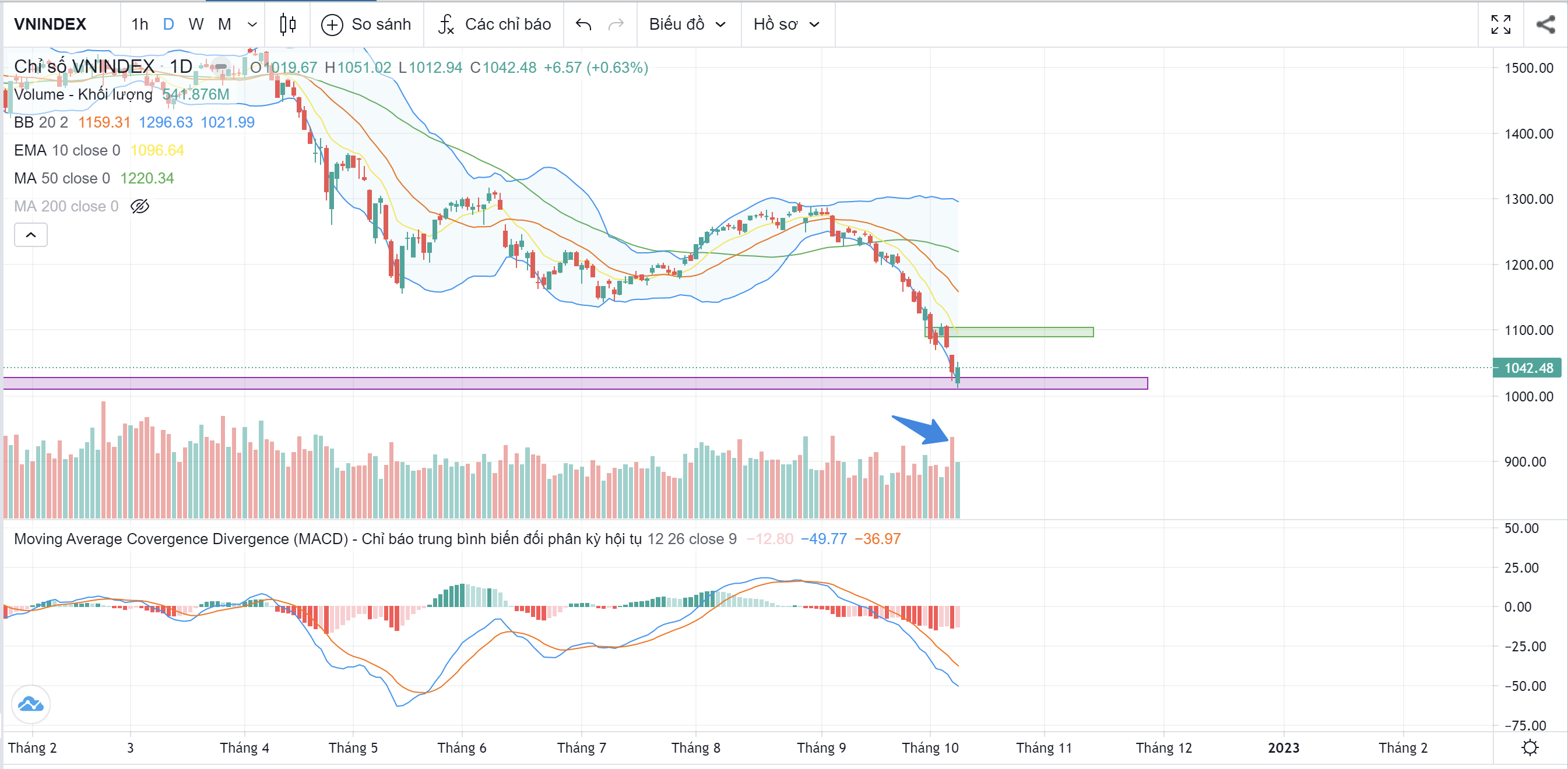The image size is (1568, 769).
Task: Click the 1500.00 price scale label
Action: pos(1528,68)
